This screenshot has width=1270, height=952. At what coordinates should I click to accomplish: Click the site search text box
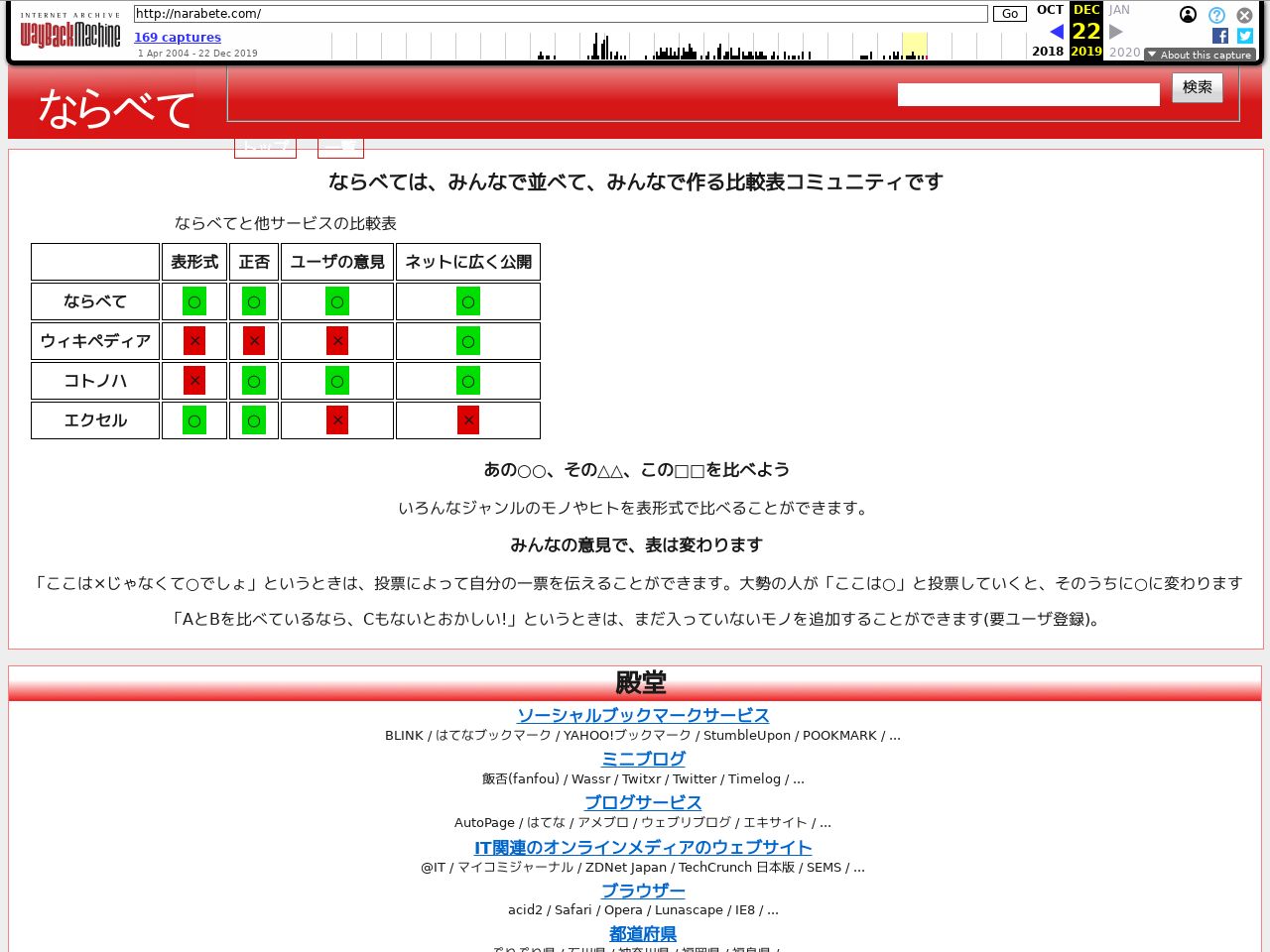(1028, 94)
